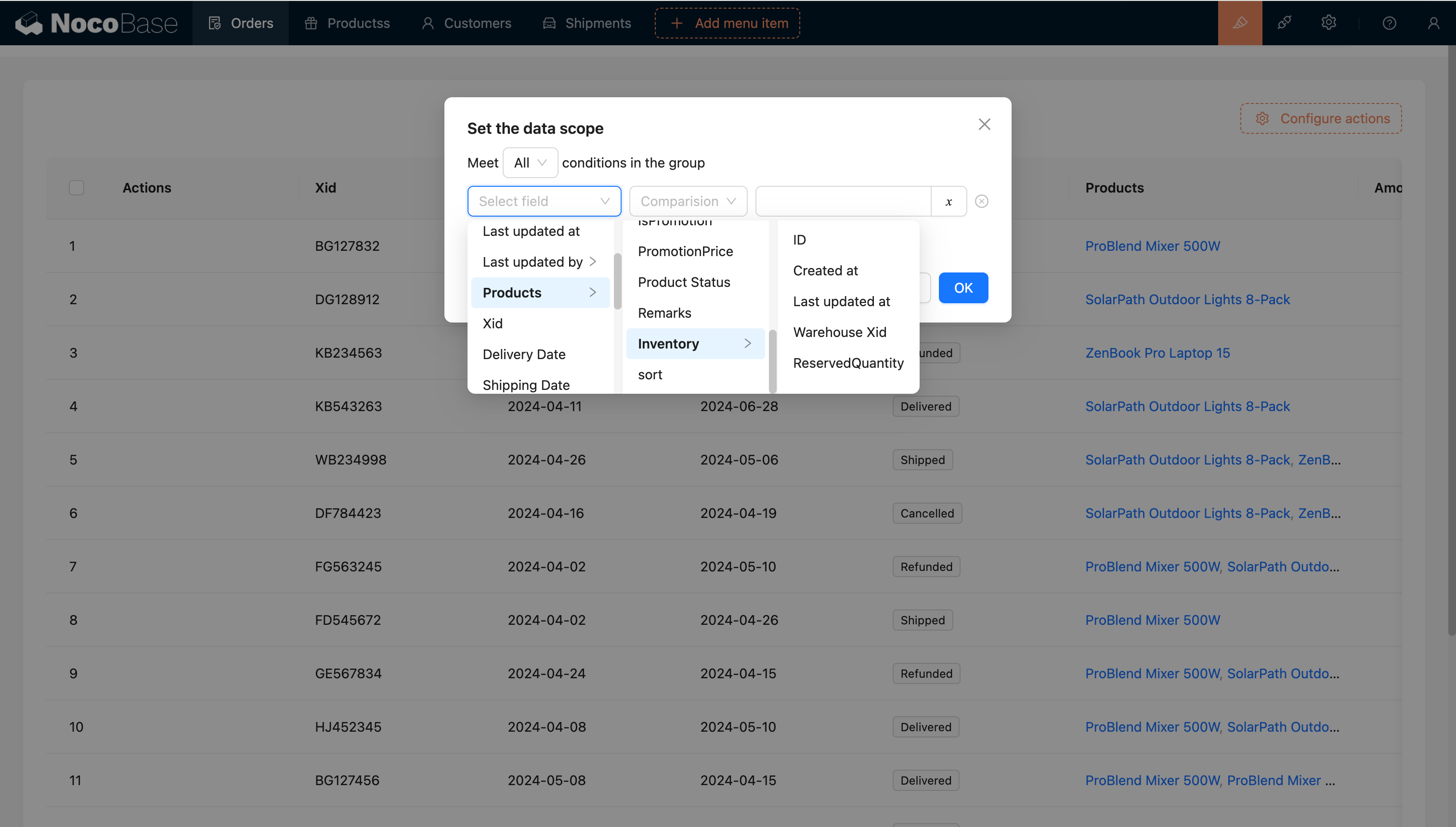Image resolution: width=1456 pixels, height=827 pixels.
Task: Open the plugin manager icon
Action: (1284, 23)
